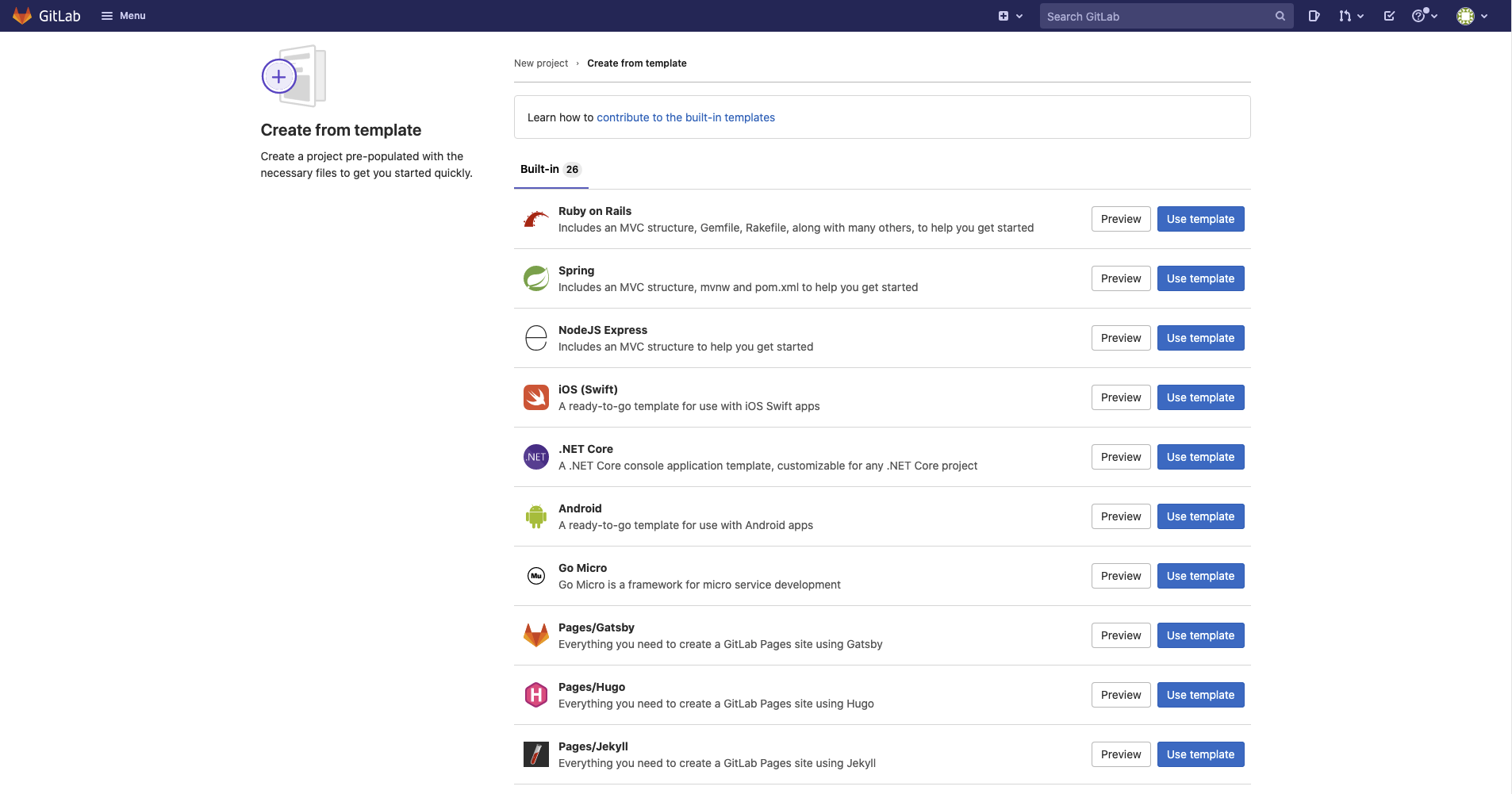
Task: Click the Pages/Hugo hexagon icon
Action: (536, 695)
